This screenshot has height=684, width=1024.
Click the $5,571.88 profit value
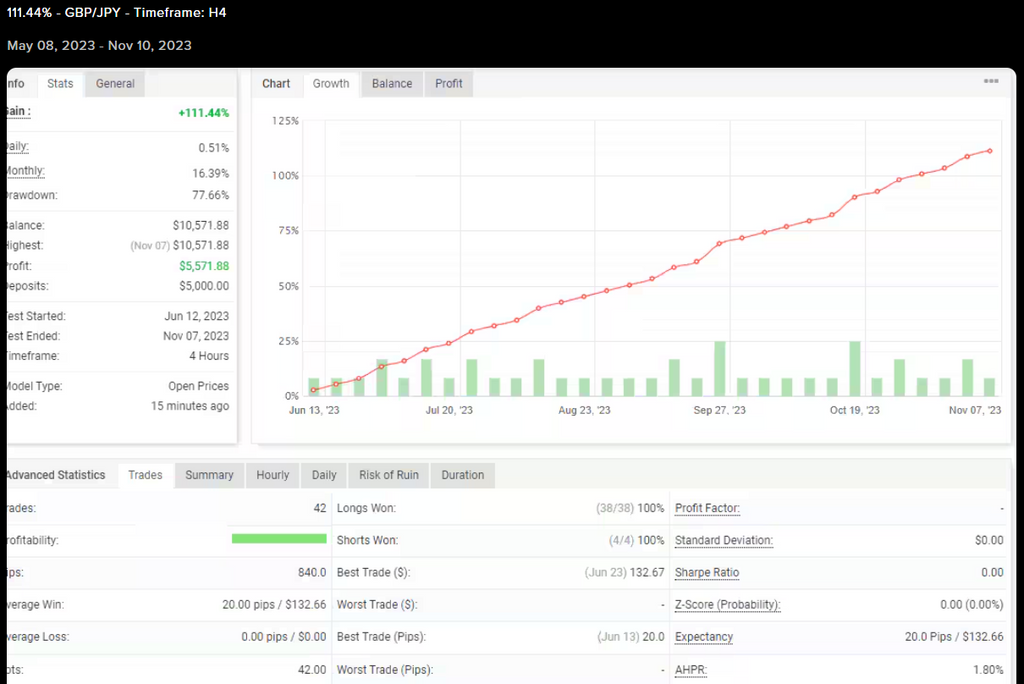[x=204, y=266]
